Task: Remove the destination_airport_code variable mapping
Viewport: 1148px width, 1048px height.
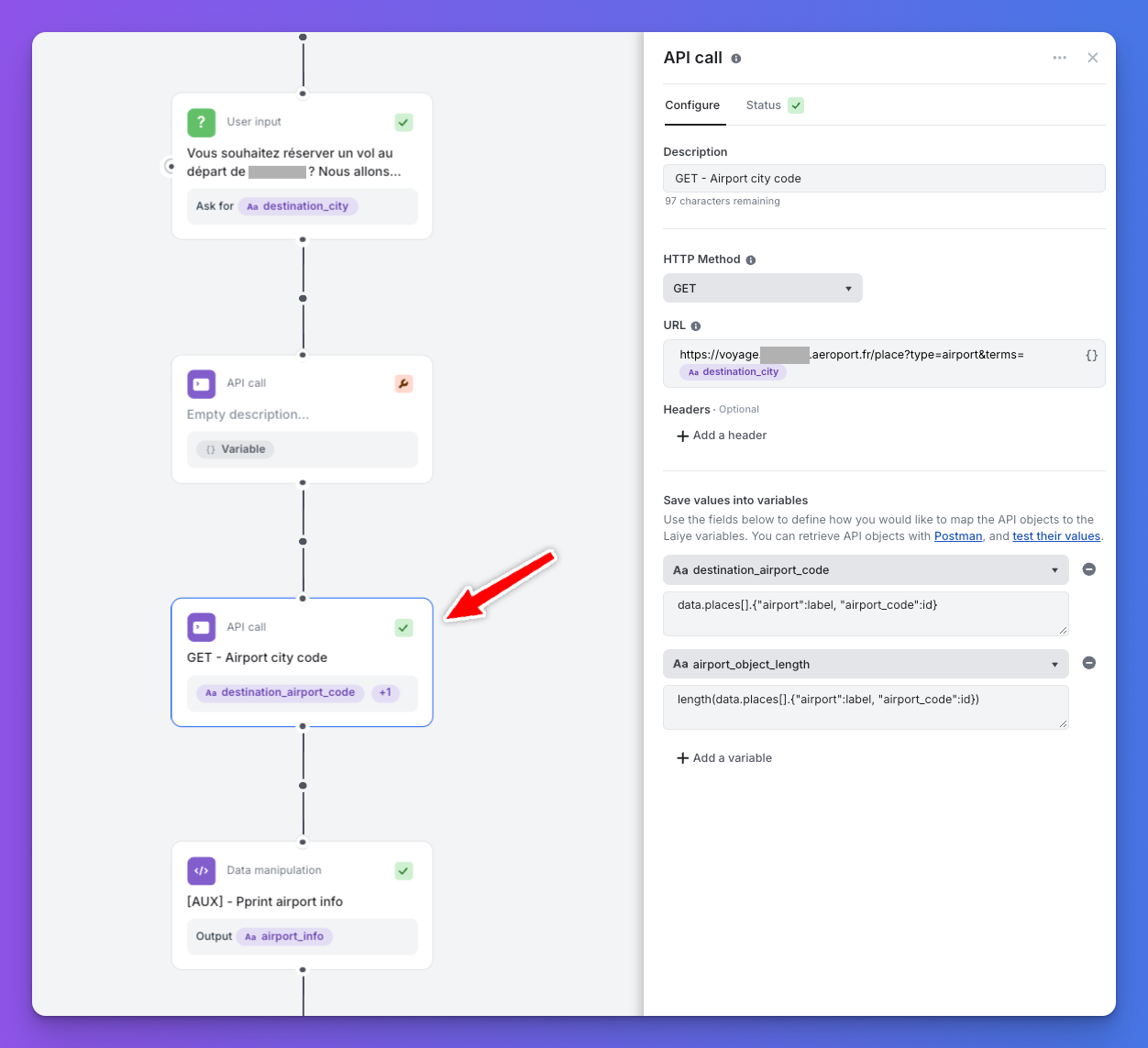Action: point(1088,569)
